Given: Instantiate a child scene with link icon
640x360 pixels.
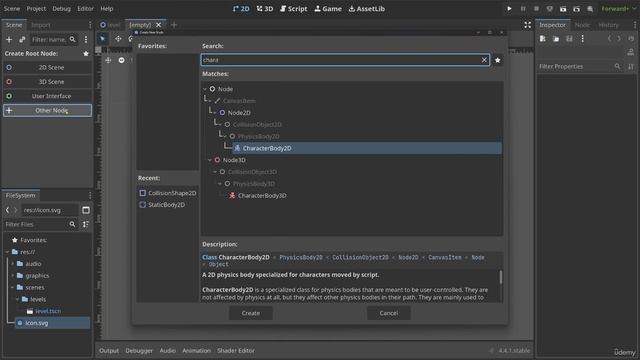Looking at the screenshot, I should [22, 40].
